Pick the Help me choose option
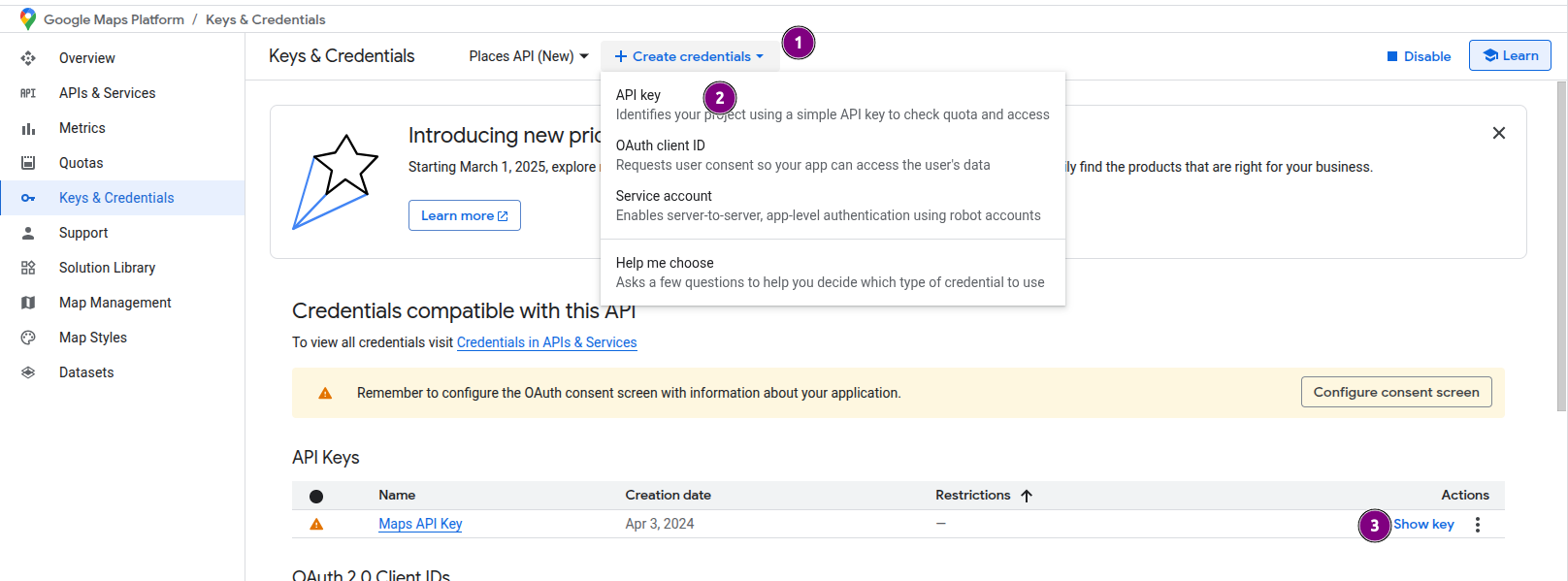Screen dimensions: 1568x581 [833, 273]
